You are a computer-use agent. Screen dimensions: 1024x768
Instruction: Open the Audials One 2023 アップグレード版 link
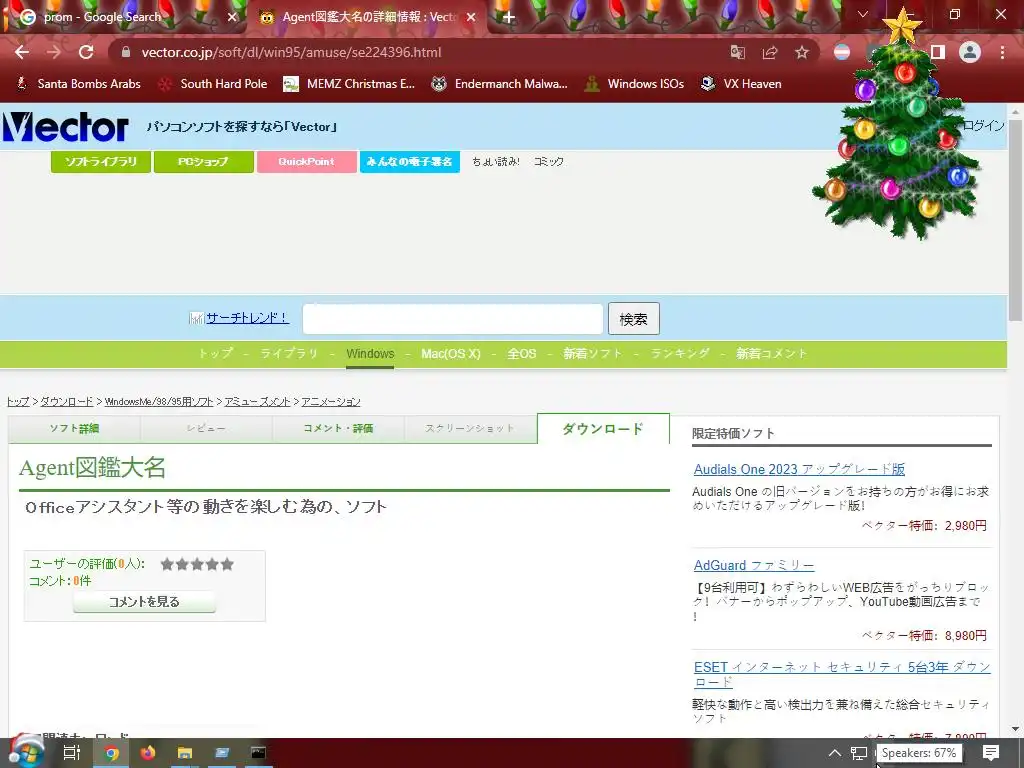799,469
